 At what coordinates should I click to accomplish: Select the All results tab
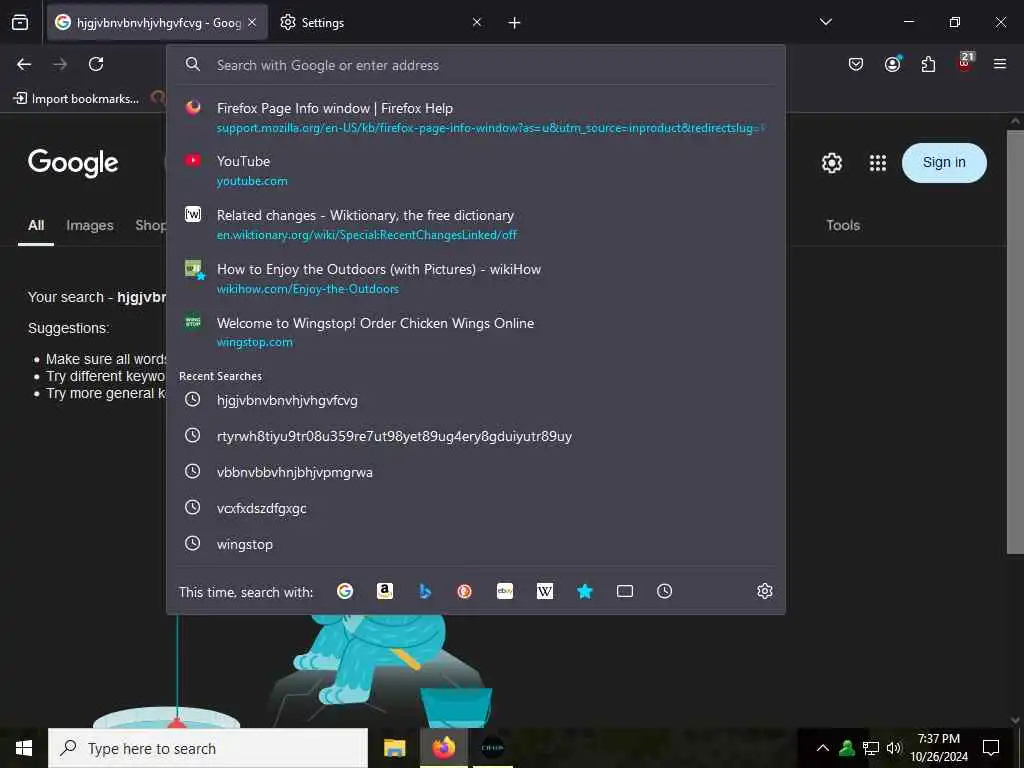click(x=36, y=225)
